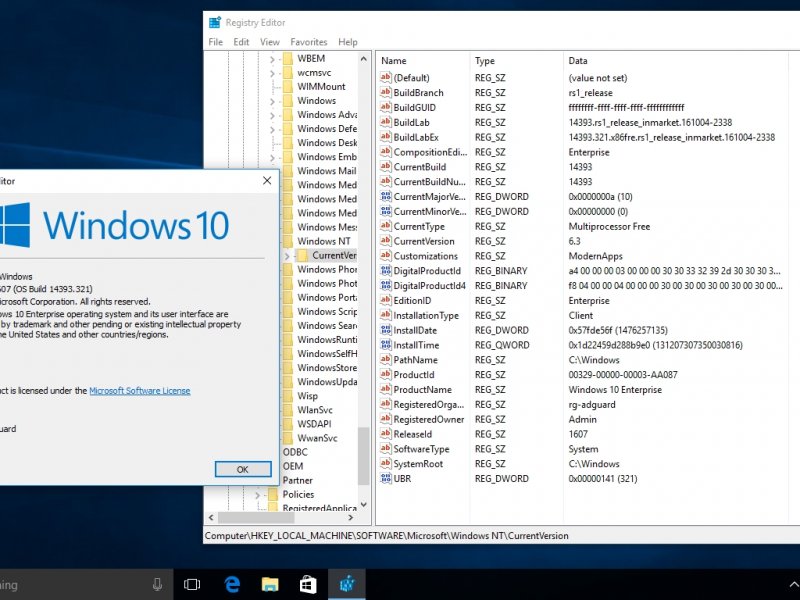800x600 pixels.
Task: Click the UBR DWORD value icon
Action: click(x=385, y=478)
